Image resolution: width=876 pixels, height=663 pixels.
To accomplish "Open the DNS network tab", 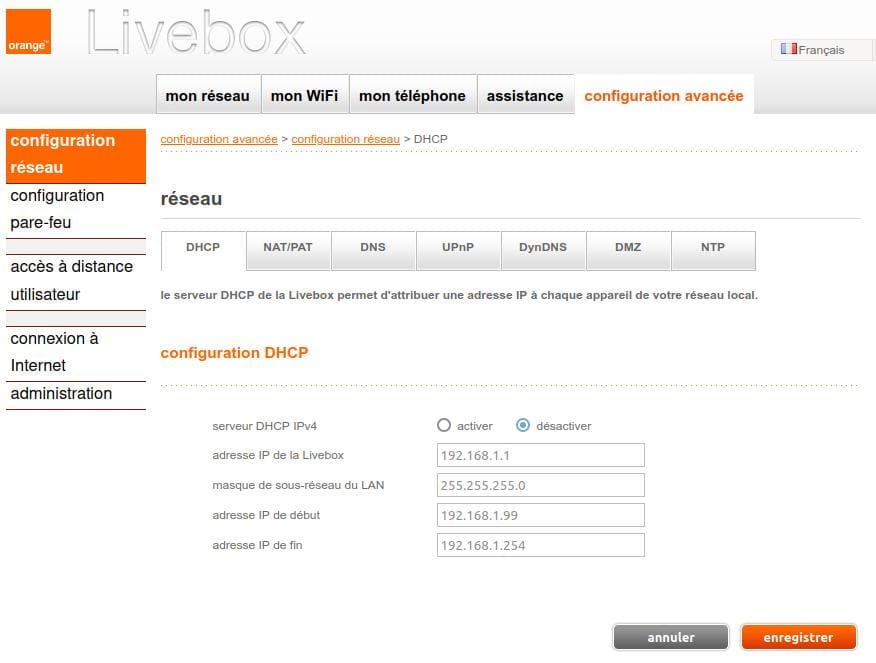I will coord(373,248).
